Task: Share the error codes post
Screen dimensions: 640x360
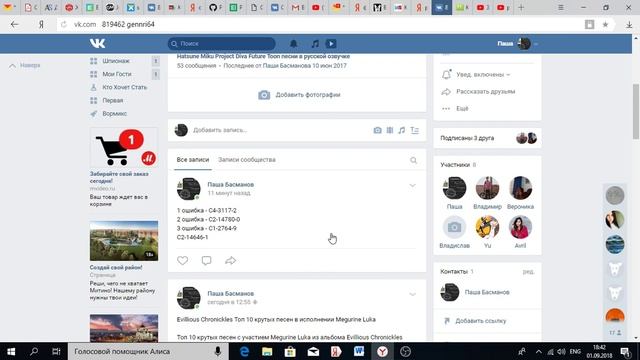Action: 230,260
